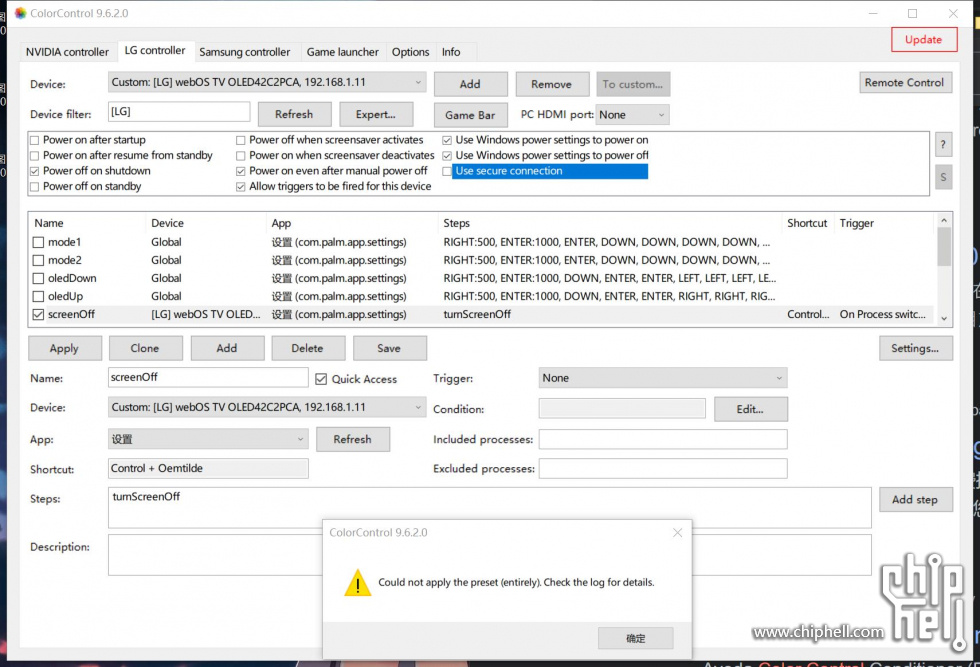Open the Expert... options
The width and height of the screenshot is (980, 667).
[376, 114]
